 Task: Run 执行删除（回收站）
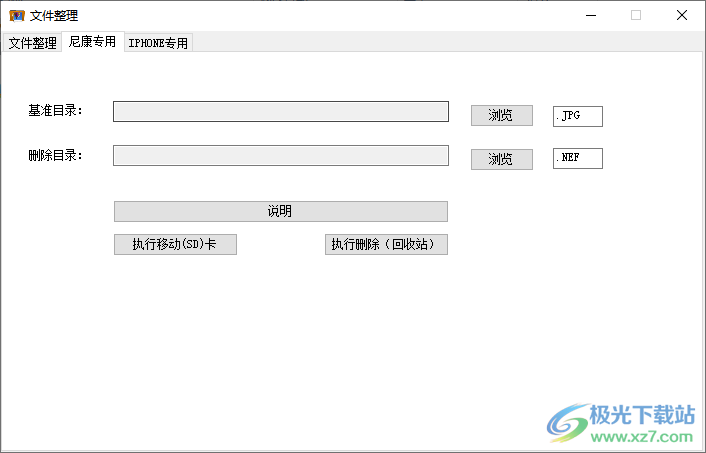386,244
